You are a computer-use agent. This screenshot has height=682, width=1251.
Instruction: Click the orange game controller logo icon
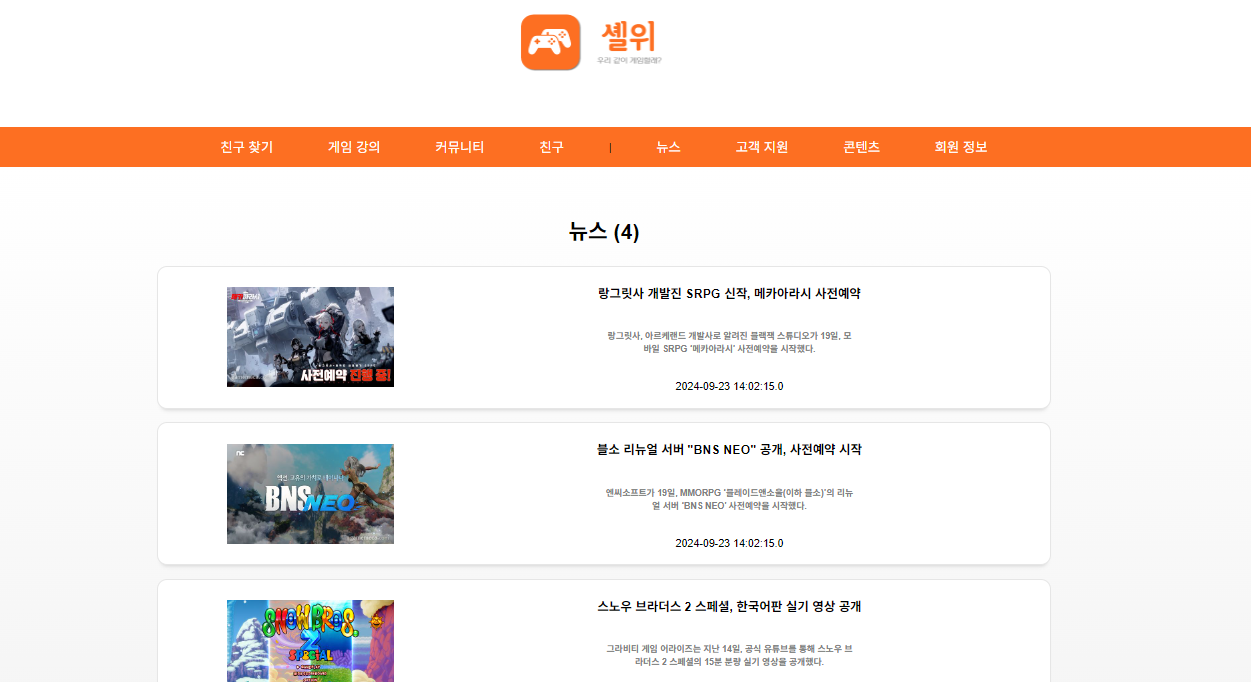pyautogui.click(x=551, y=42)
